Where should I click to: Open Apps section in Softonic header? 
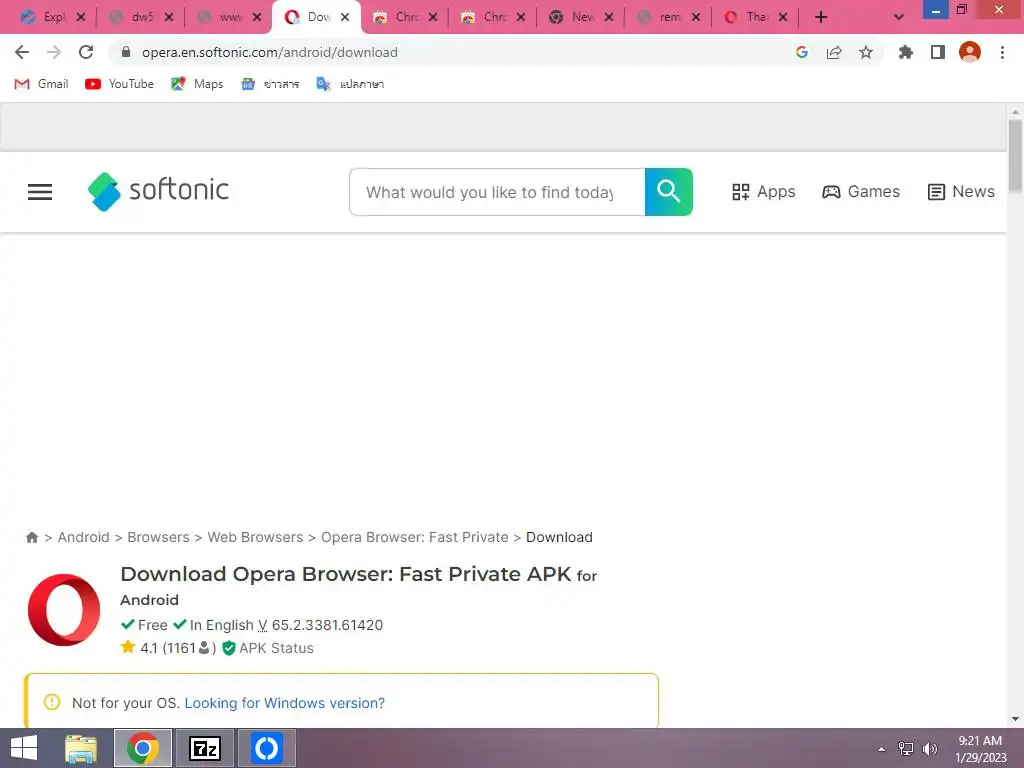[763, 191]
